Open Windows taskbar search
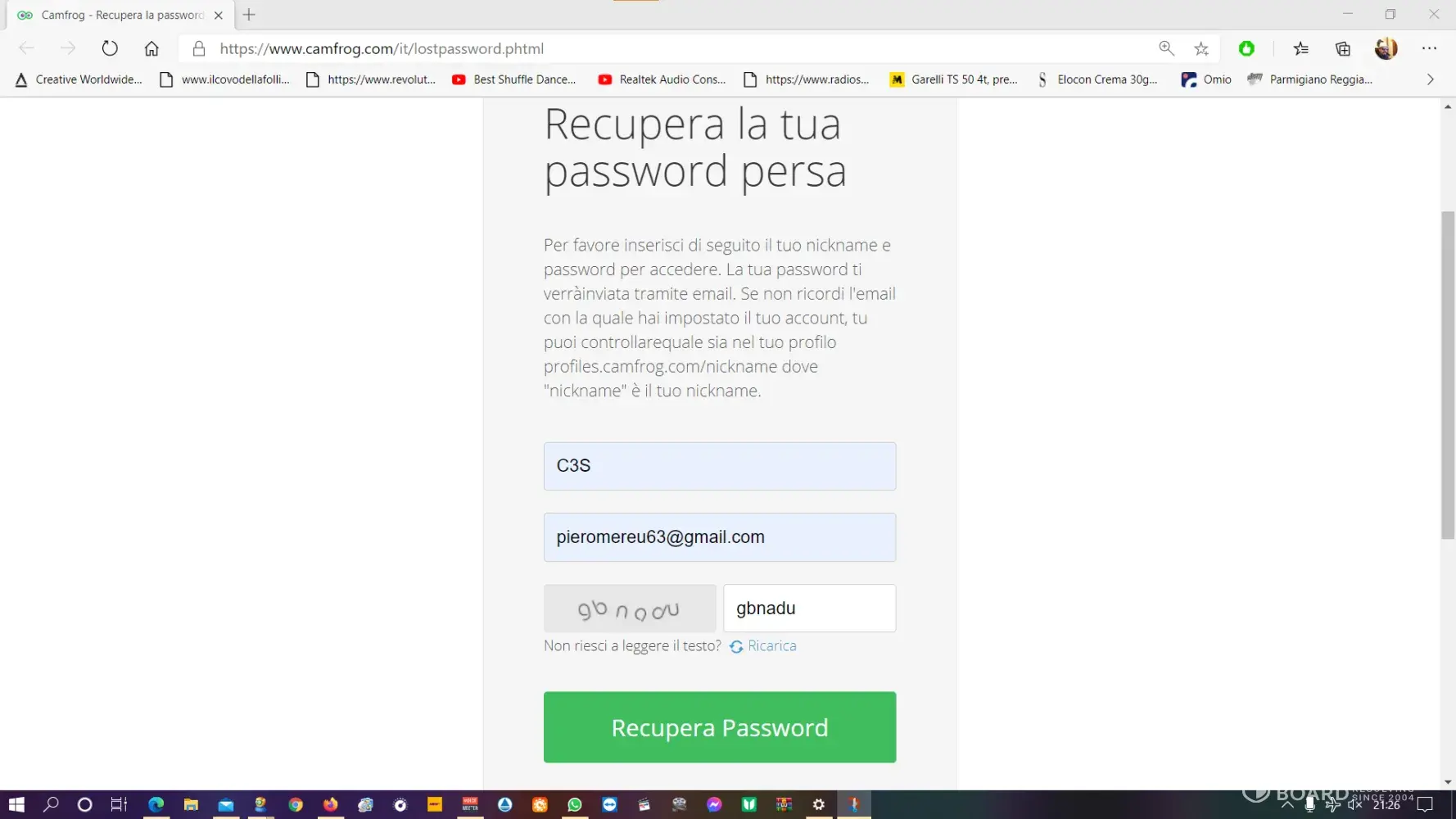 pyautogui.click(x=51, y=805)
